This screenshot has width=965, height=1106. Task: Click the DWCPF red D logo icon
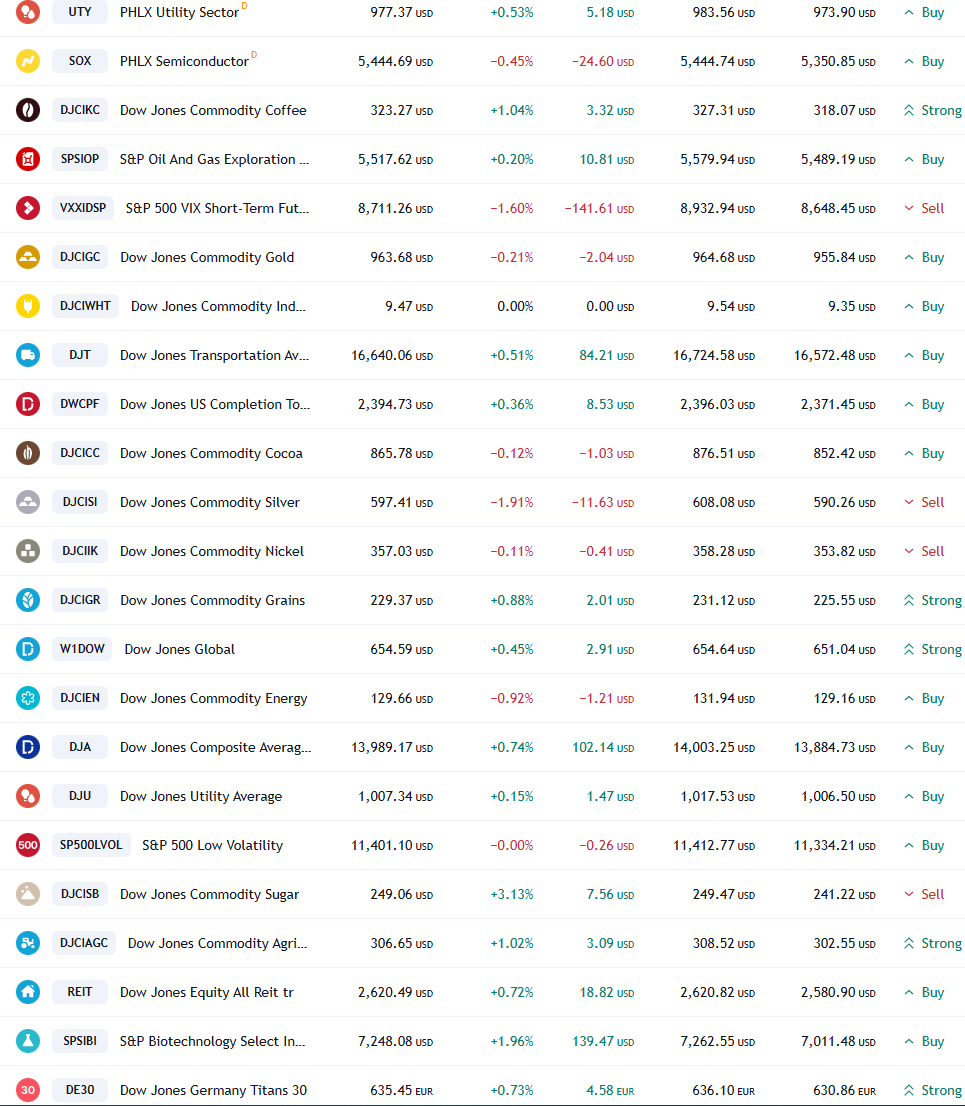click(x=28, y=404)
